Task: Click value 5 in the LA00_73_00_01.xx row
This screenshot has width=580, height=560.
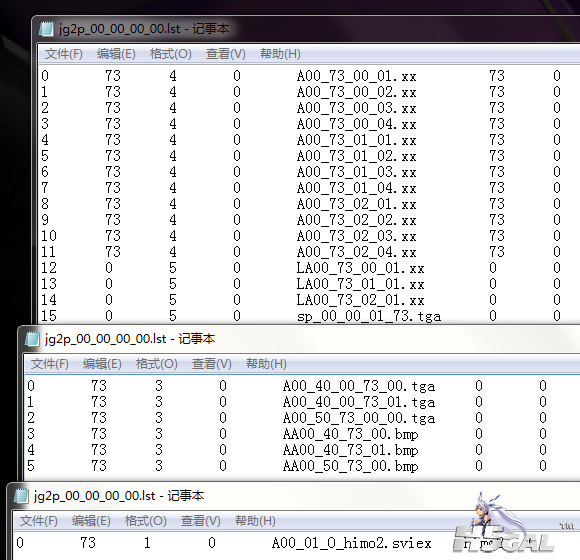Action: [x=173, y=268]
